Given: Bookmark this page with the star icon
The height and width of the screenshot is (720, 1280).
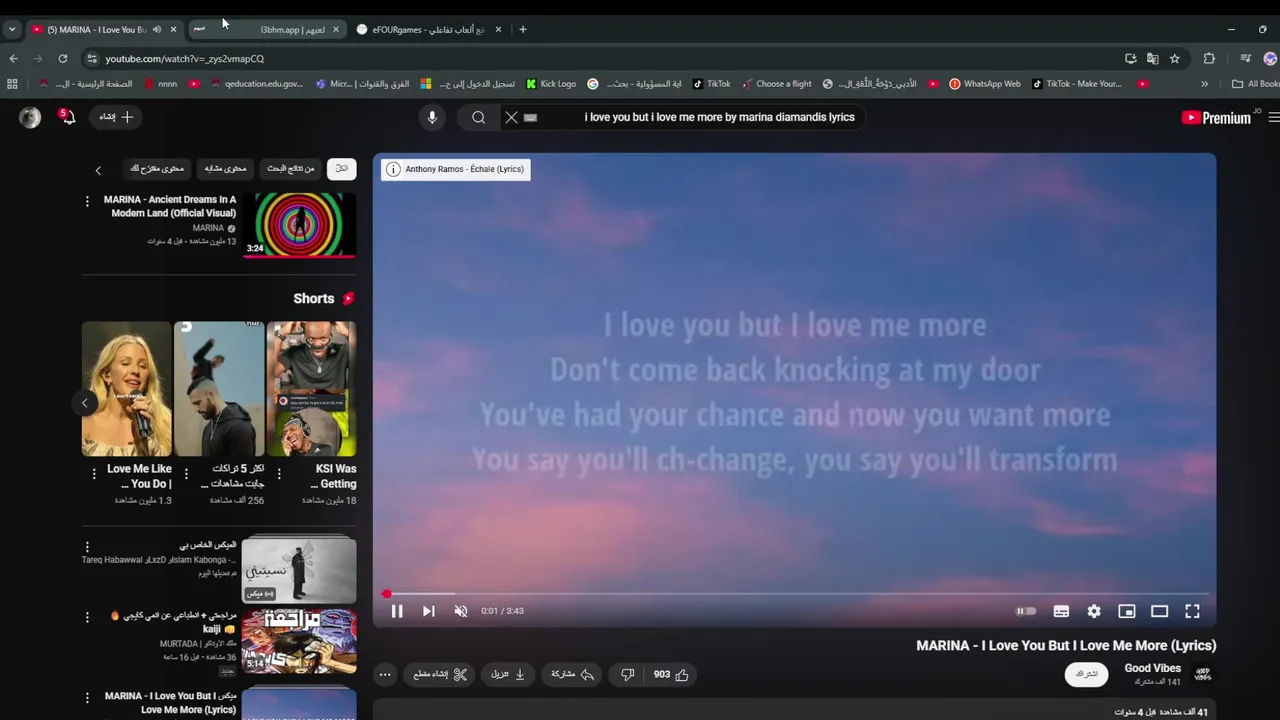Looking at the screenshot, I should coord(1175,59).
